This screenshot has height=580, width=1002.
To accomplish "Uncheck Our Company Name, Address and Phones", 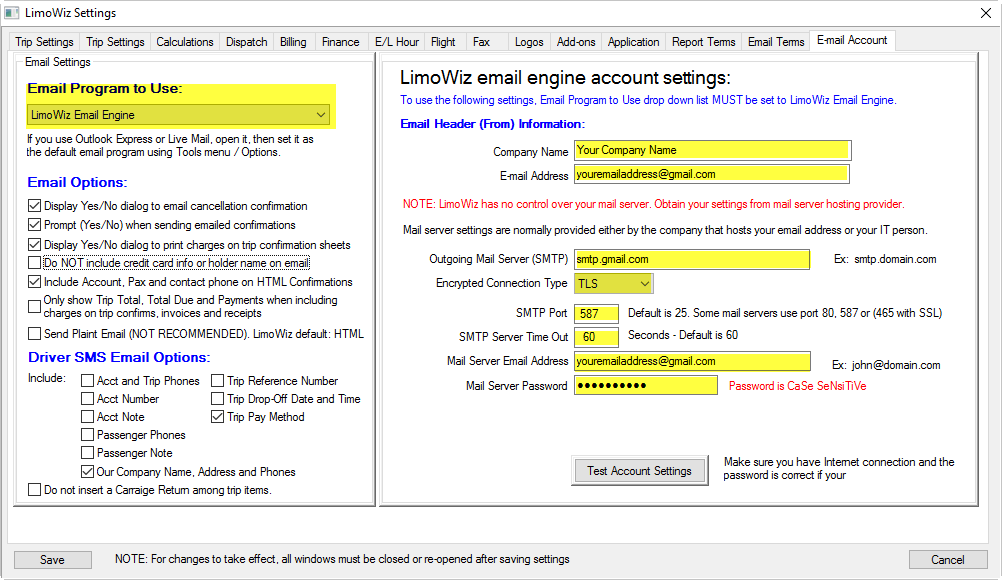I will [88, 472].
